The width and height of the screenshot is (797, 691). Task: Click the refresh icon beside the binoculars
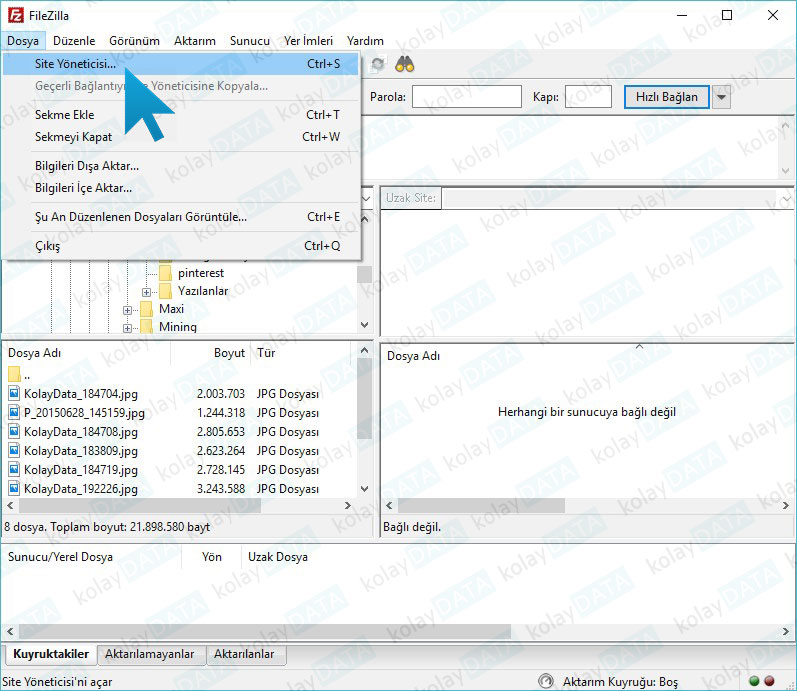click(377, 65)
